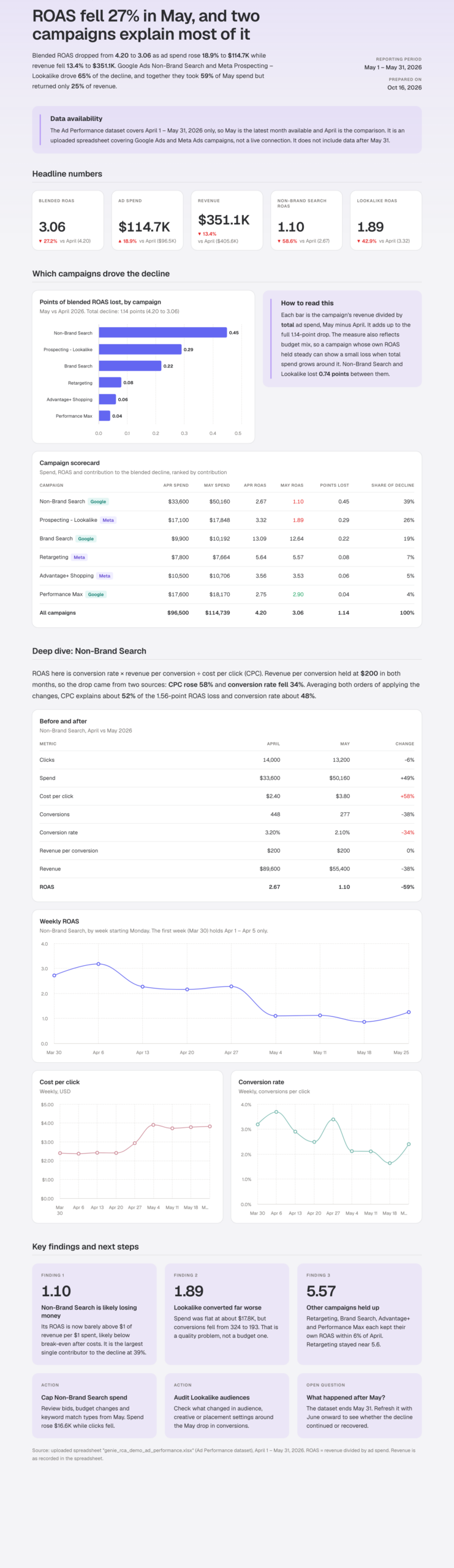Click the "How to read this" heading
454x1568 pixels.
click(x=307, y=303)
